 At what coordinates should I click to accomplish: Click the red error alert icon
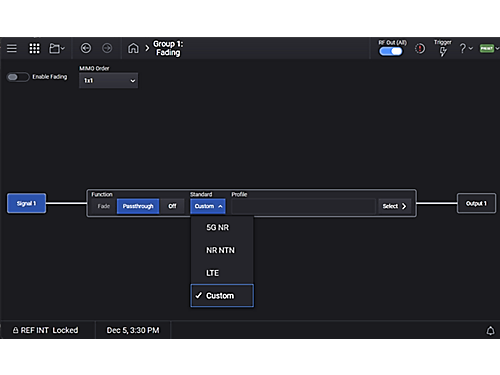[x=420, y=49]
